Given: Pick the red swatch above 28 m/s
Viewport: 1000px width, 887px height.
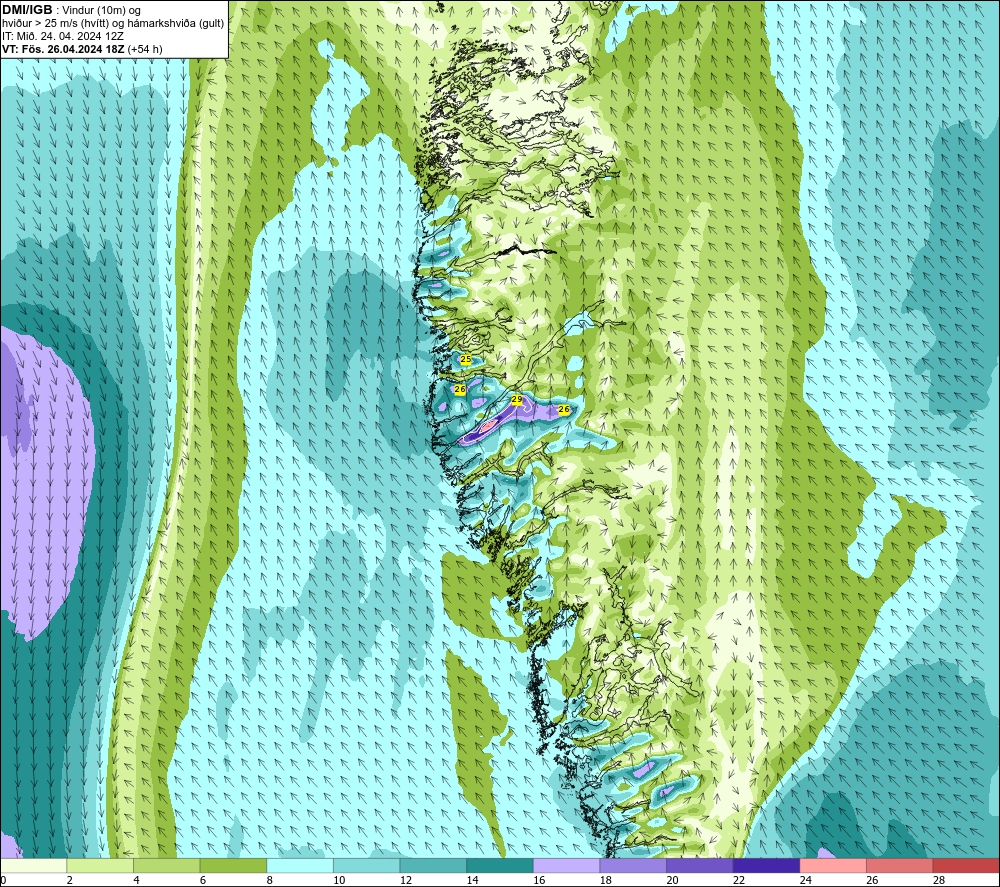Looking at the screenshot, I should pos(966,865).
